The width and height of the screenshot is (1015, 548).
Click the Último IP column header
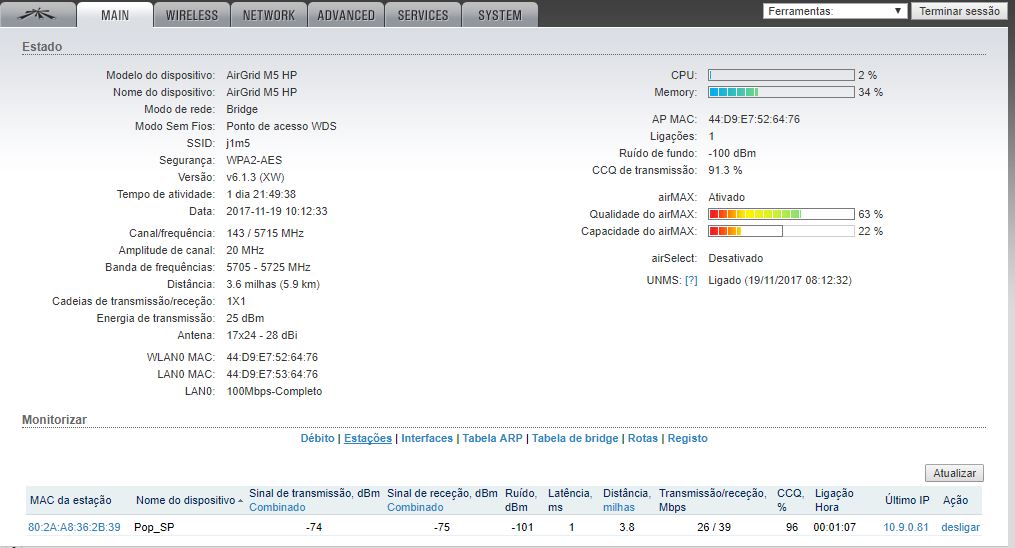click(907, 500)
